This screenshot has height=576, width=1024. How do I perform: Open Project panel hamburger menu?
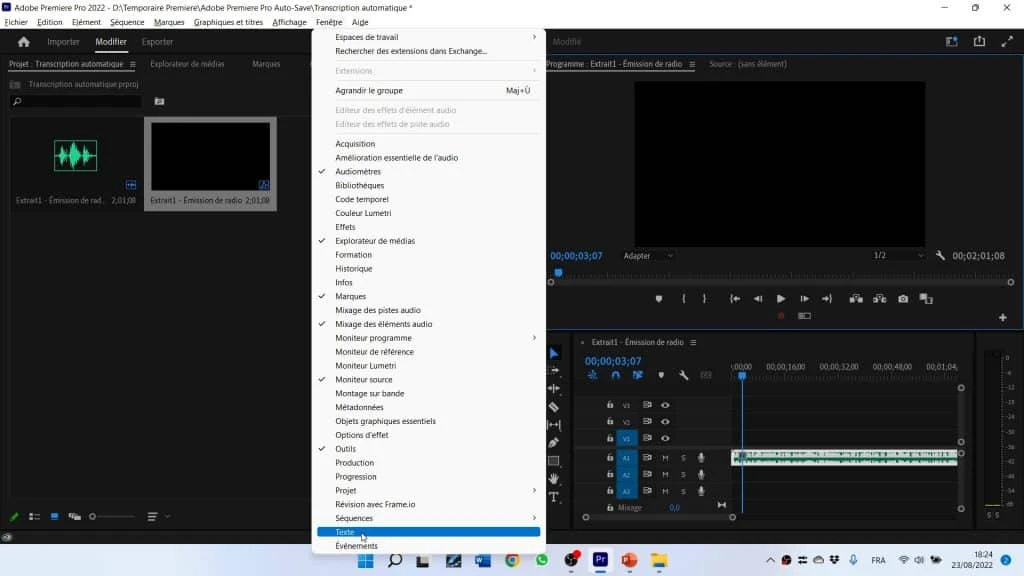(x=133, y=64)
